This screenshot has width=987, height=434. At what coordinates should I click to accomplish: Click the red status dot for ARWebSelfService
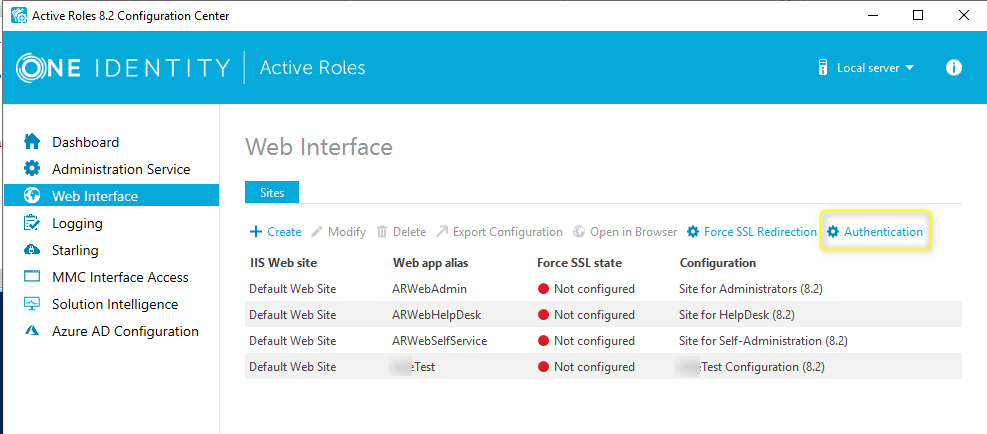[544, 341]
